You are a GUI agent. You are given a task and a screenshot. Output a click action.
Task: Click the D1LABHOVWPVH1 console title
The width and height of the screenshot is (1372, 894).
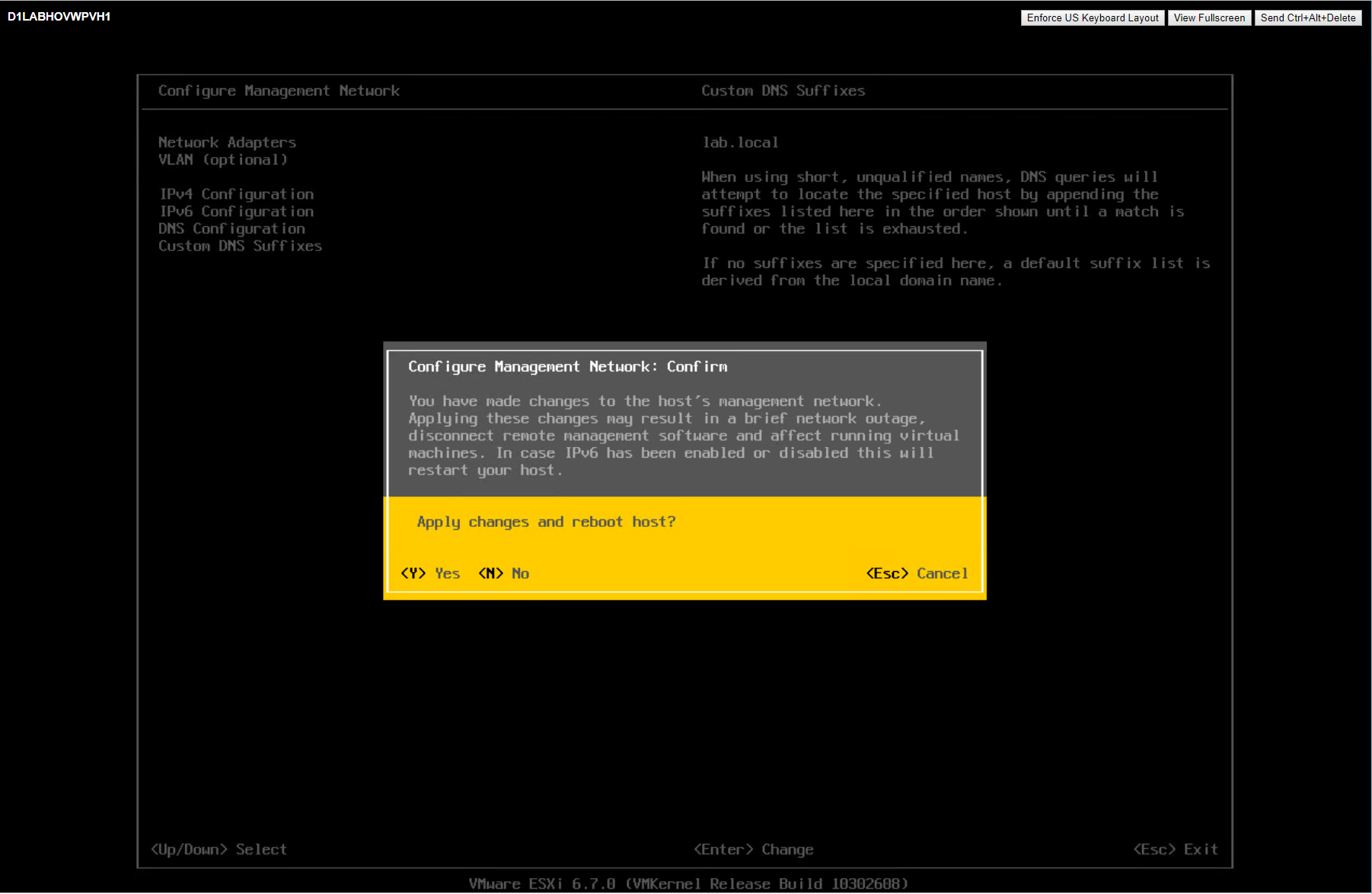pyautogui.click(x=59, y=17)
